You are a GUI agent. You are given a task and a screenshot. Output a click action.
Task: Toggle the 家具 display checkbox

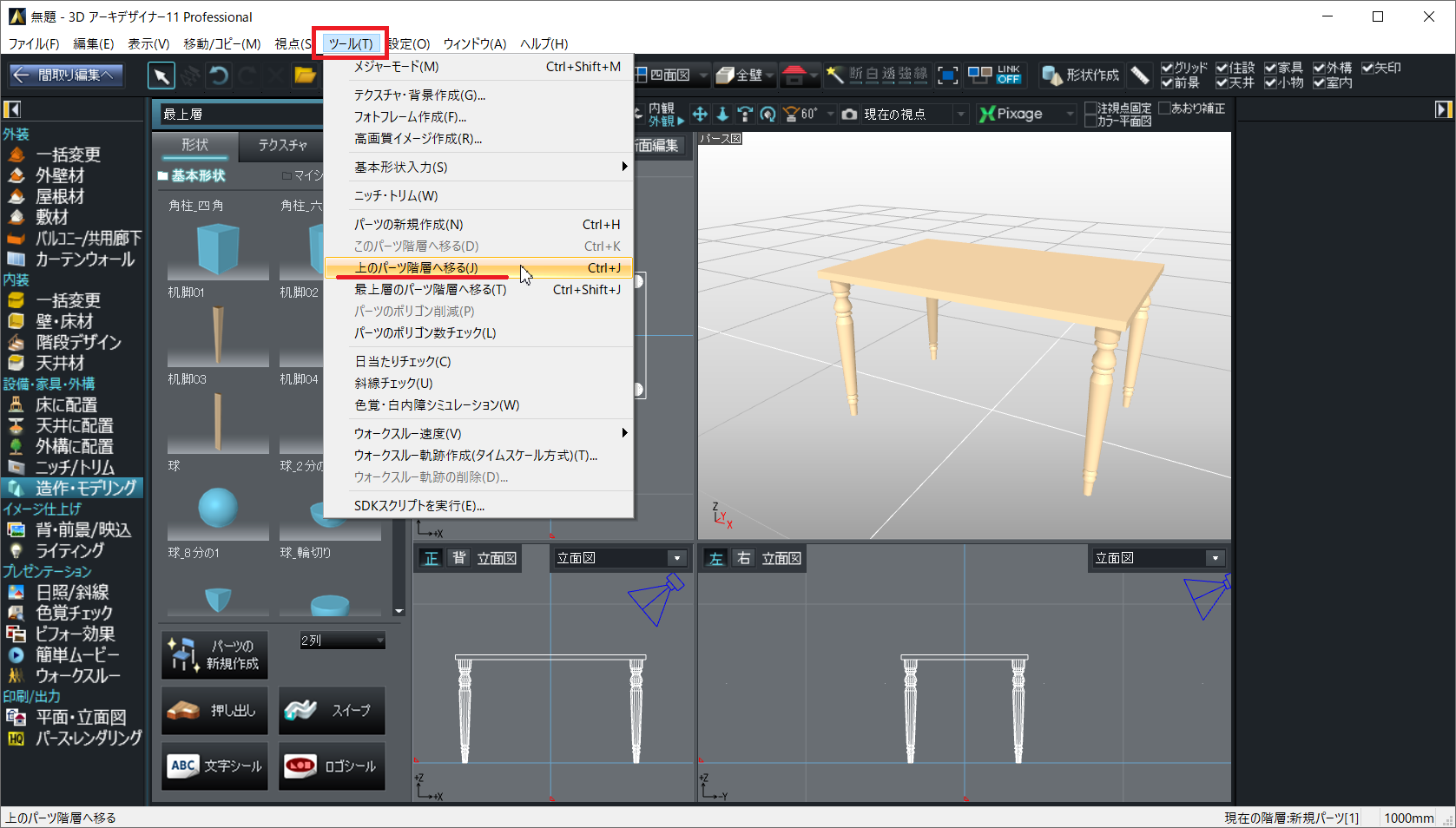point(1270,68)
